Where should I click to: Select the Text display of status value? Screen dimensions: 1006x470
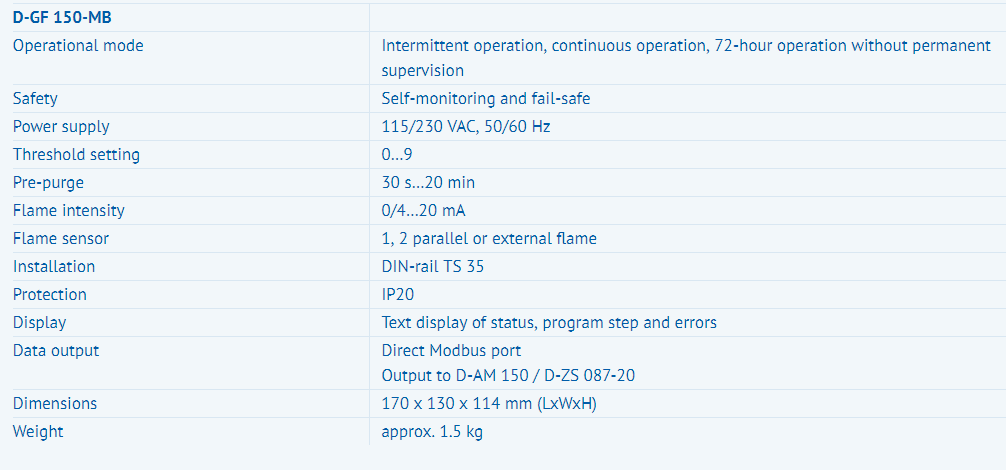coord(549,323)
